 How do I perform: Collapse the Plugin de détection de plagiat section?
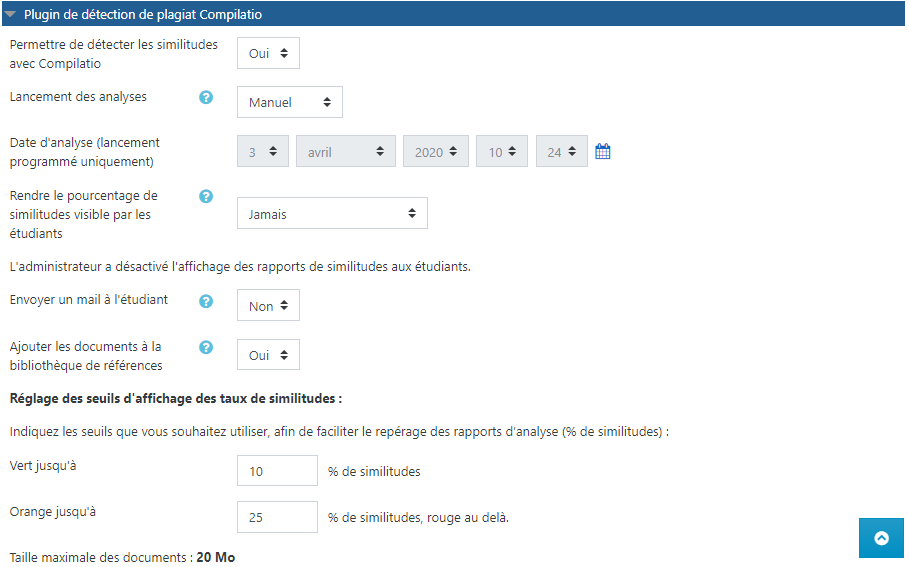pyautogui.click(x=10, y=15)
